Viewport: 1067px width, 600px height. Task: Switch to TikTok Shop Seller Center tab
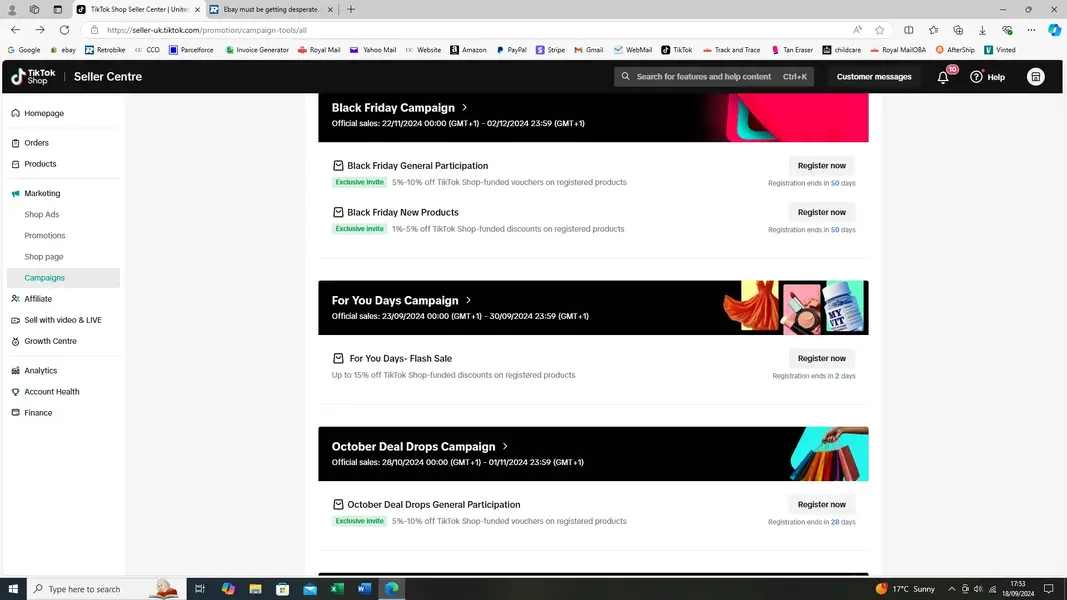pyautogui.click(x=138, y=10)
